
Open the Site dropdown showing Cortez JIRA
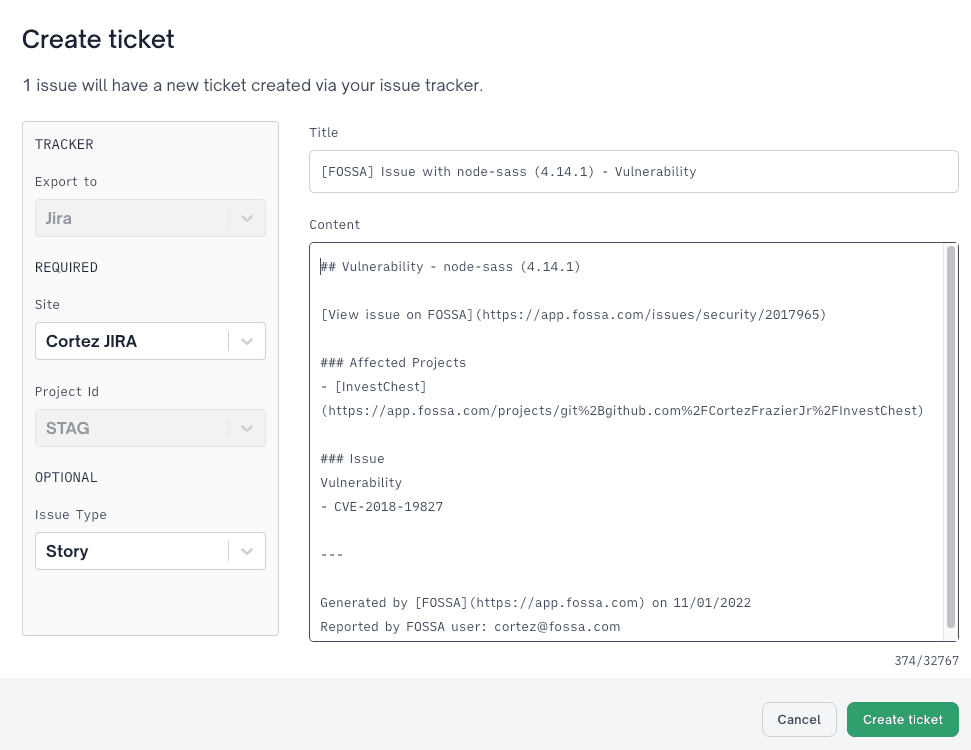pos(150,341)
